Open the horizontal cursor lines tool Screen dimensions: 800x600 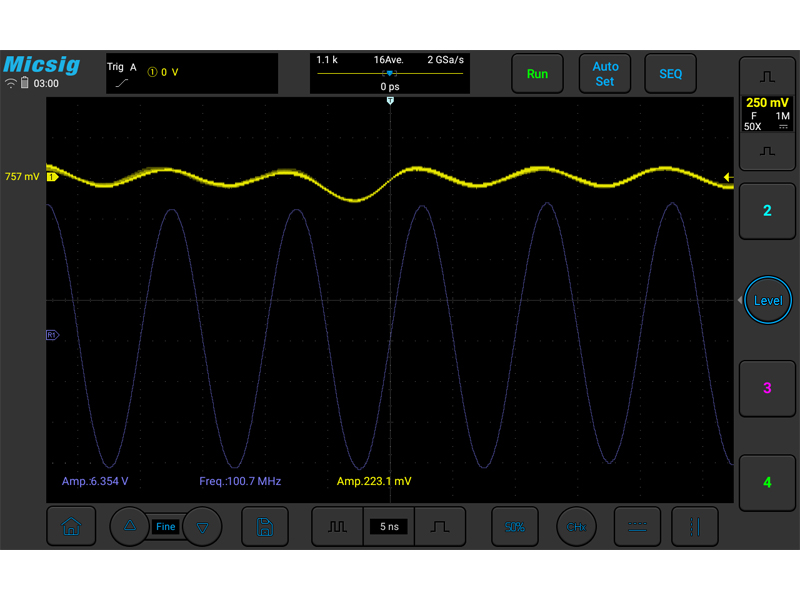point(636,527)
